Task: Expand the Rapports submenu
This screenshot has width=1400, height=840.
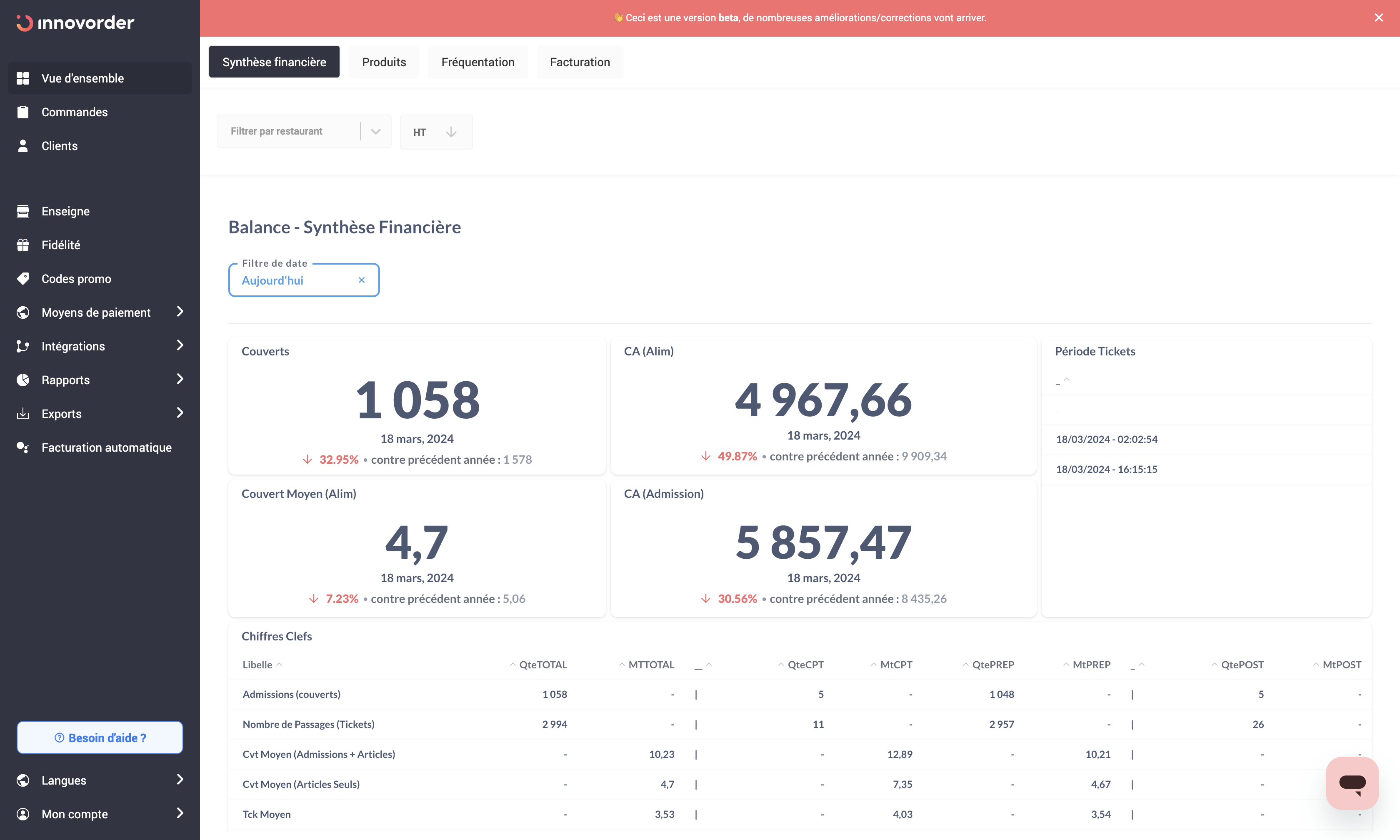Action: pyautogui.click(x=180, y=379)
